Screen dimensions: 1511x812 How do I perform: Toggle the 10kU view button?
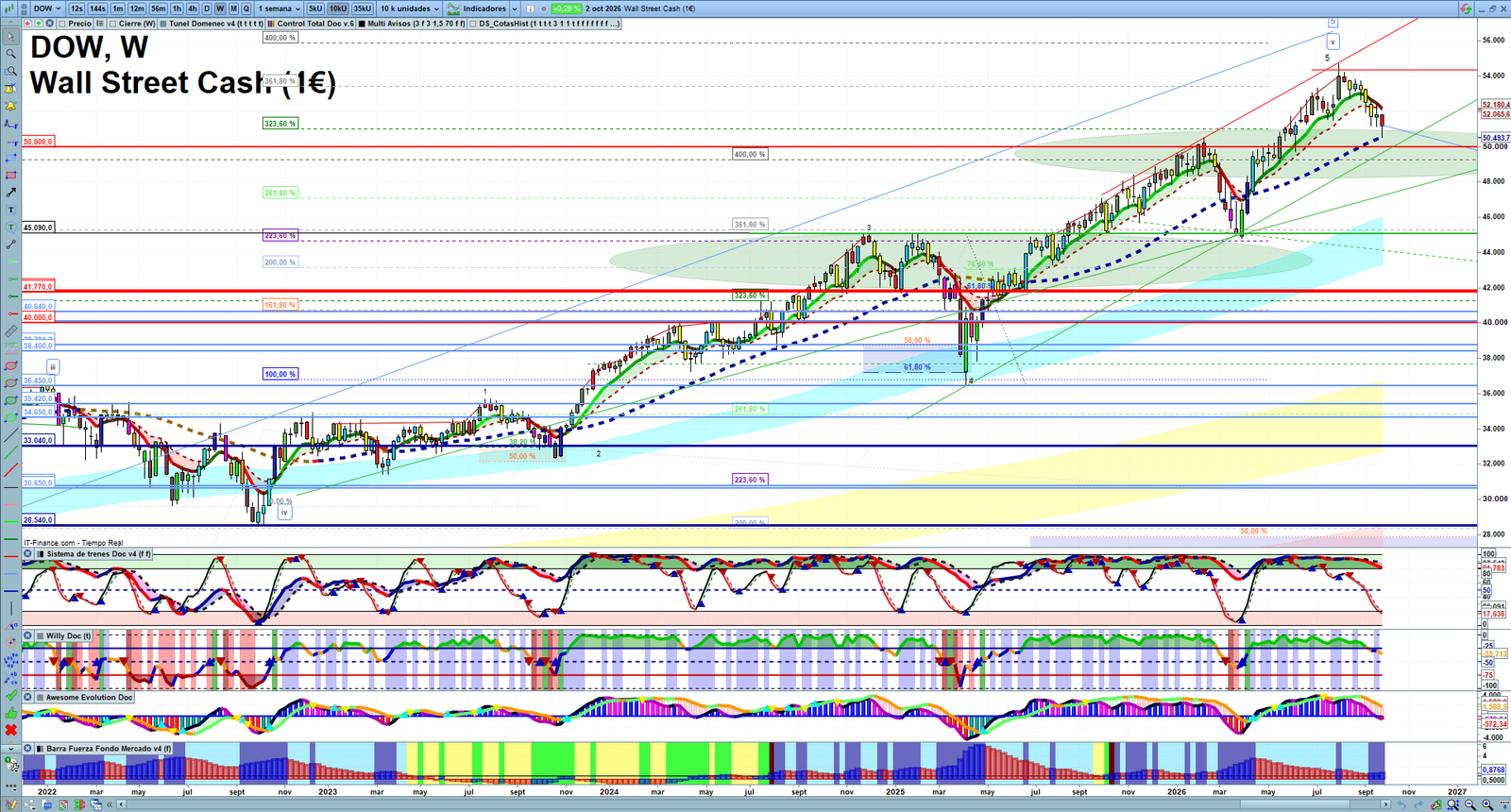(338, 8)
